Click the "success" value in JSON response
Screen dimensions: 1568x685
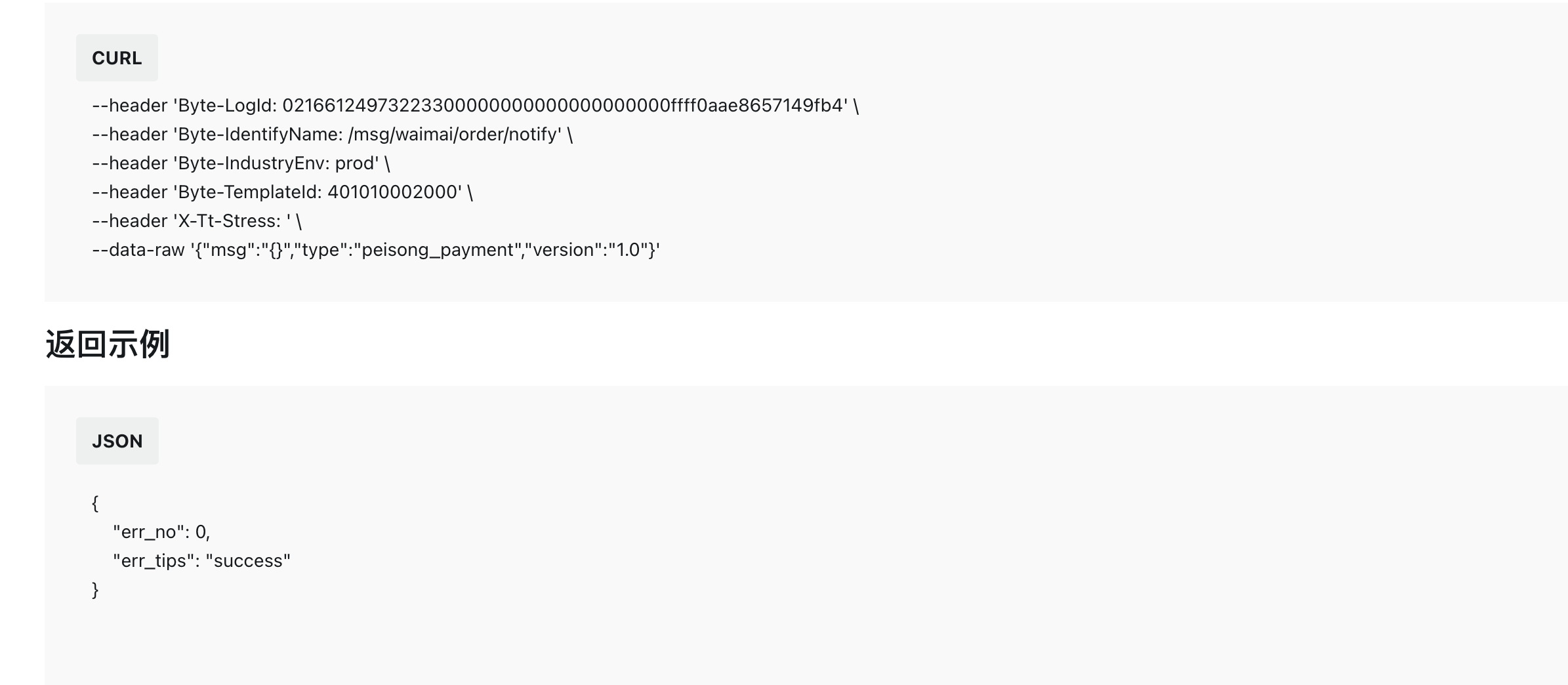(x=248, y=561)
